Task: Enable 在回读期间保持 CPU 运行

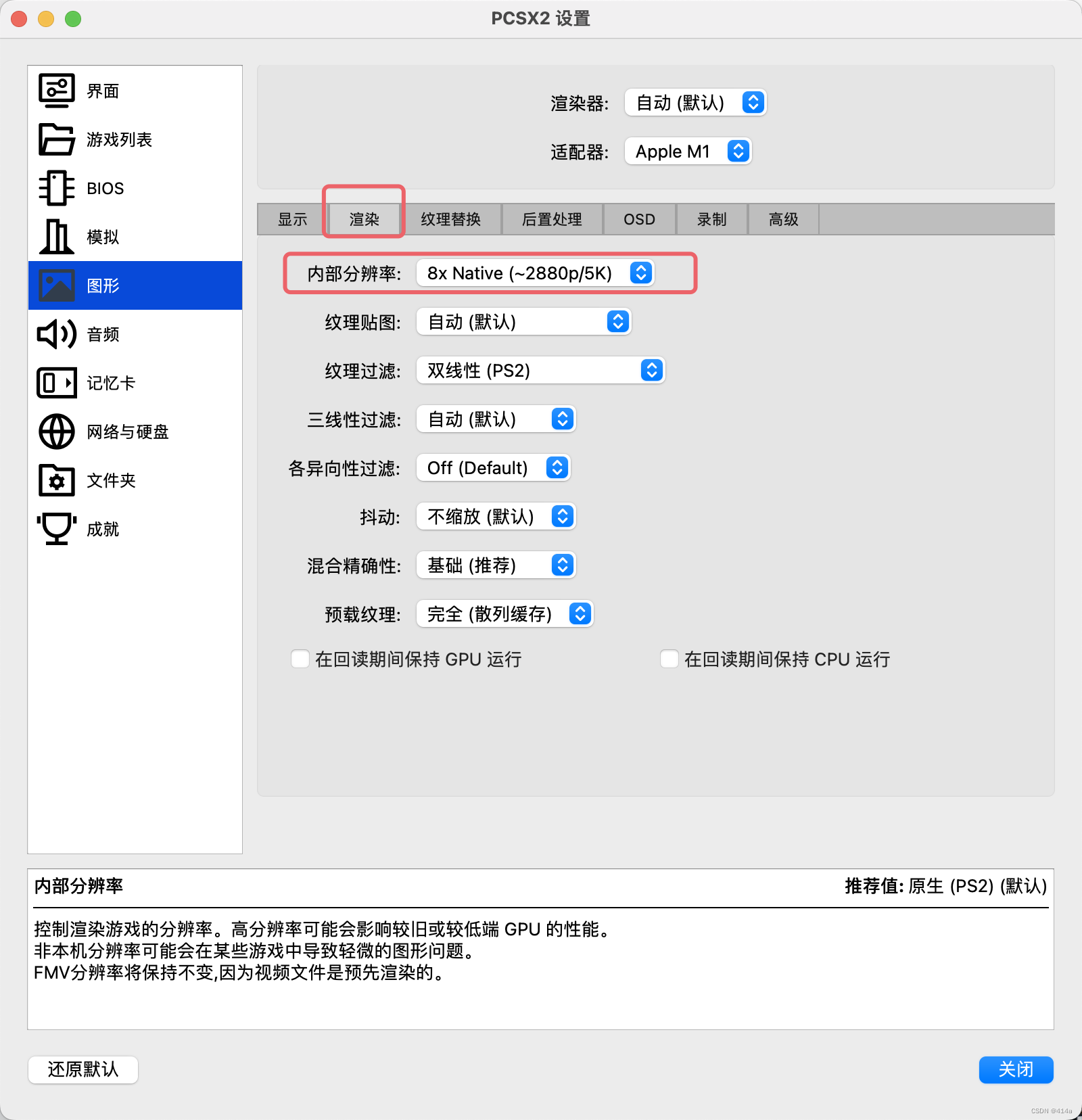Action: pyautogui.click(x=669, y=659)
